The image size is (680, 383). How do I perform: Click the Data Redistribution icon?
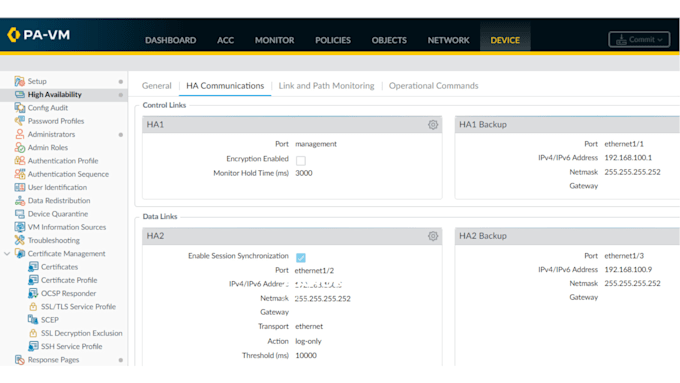tap(20, 200)
